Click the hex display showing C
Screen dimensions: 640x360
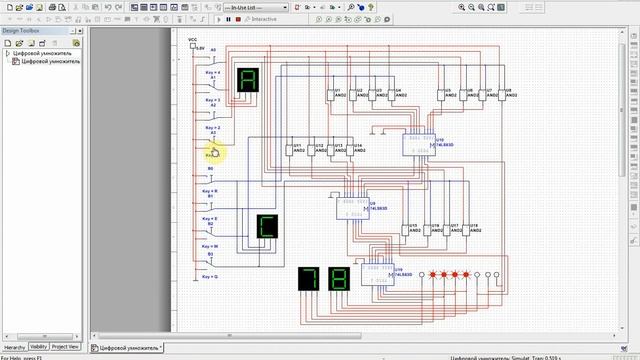(x=267, y=227)
